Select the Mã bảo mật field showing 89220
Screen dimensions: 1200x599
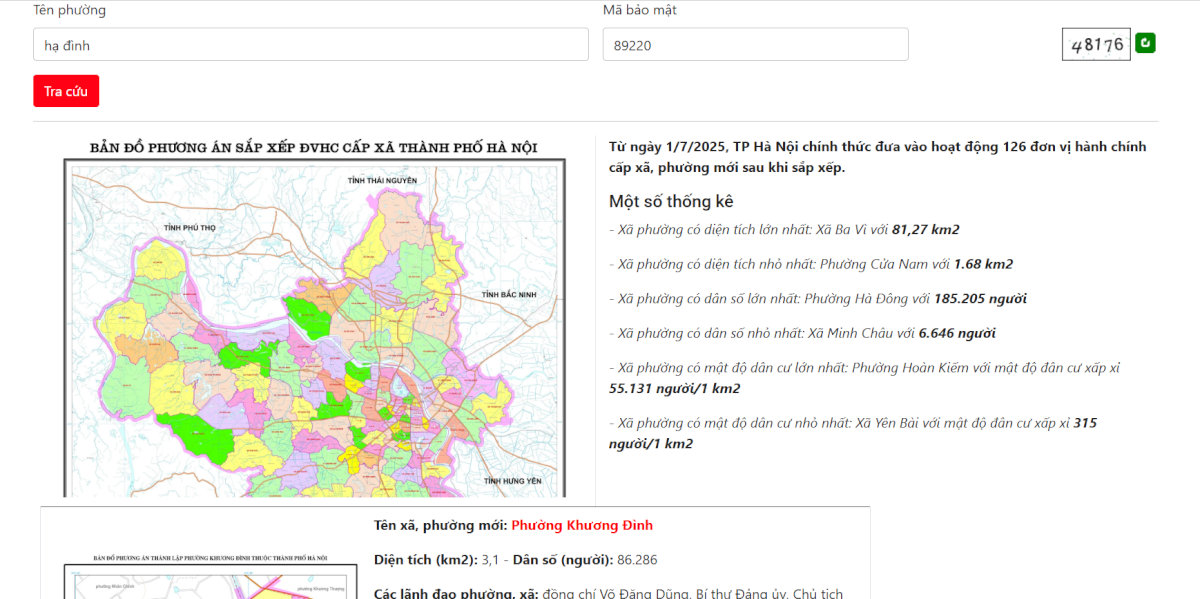click(756, 44)
